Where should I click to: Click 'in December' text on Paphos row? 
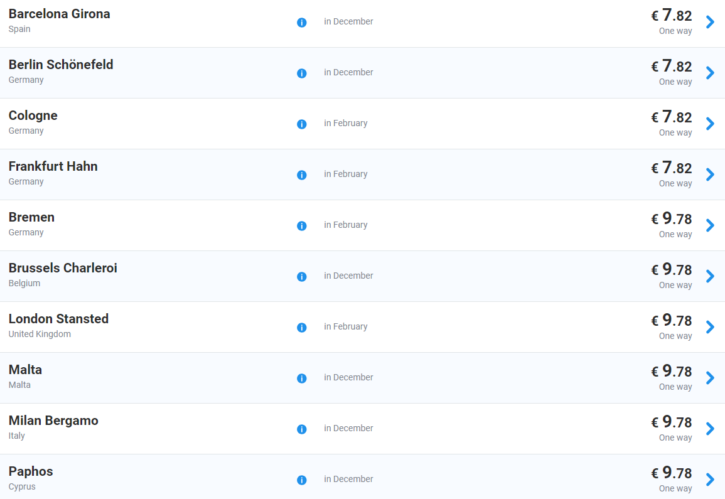pos(348,479)
